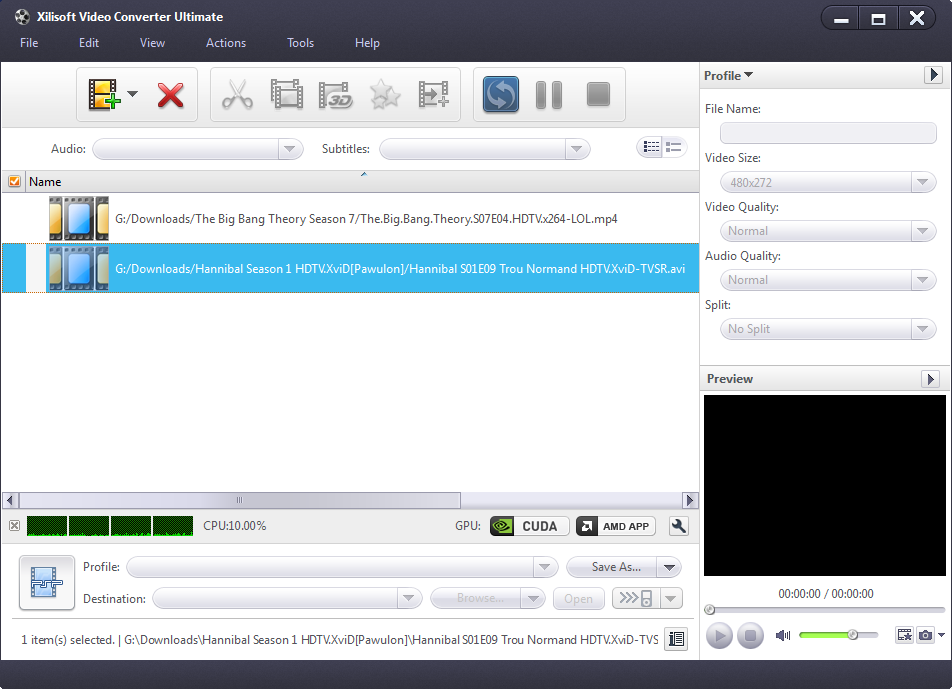Close the CPU usage graph panel
The height and width of the screenshot is (689, 952).
pos(15,526)
